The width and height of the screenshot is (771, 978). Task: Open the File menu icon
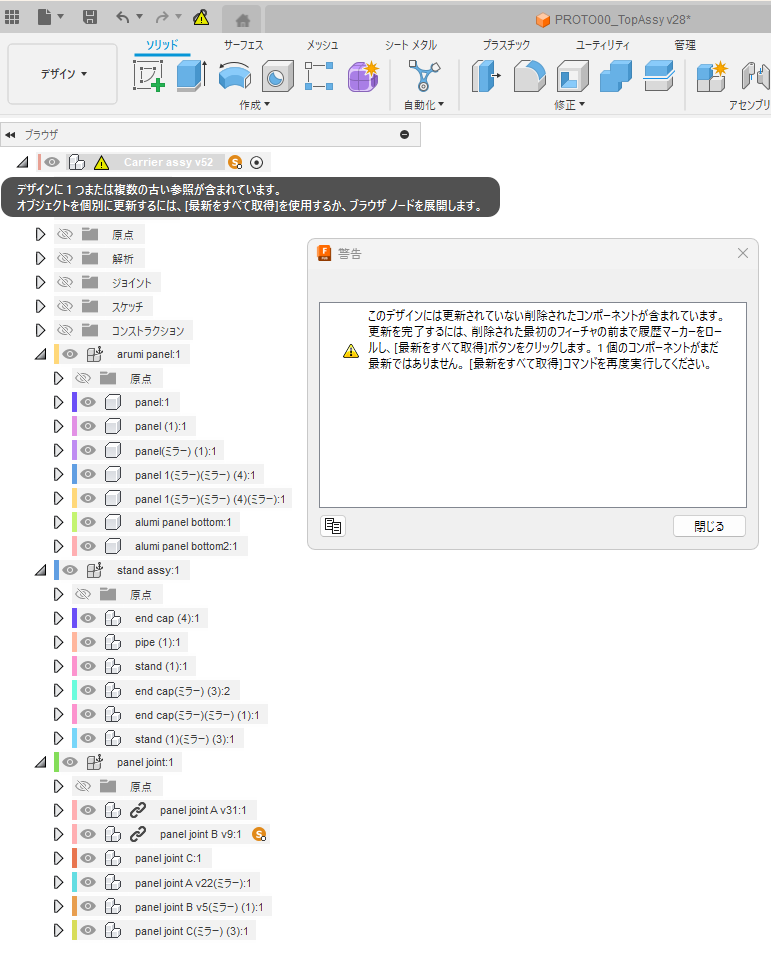point(44,17)
